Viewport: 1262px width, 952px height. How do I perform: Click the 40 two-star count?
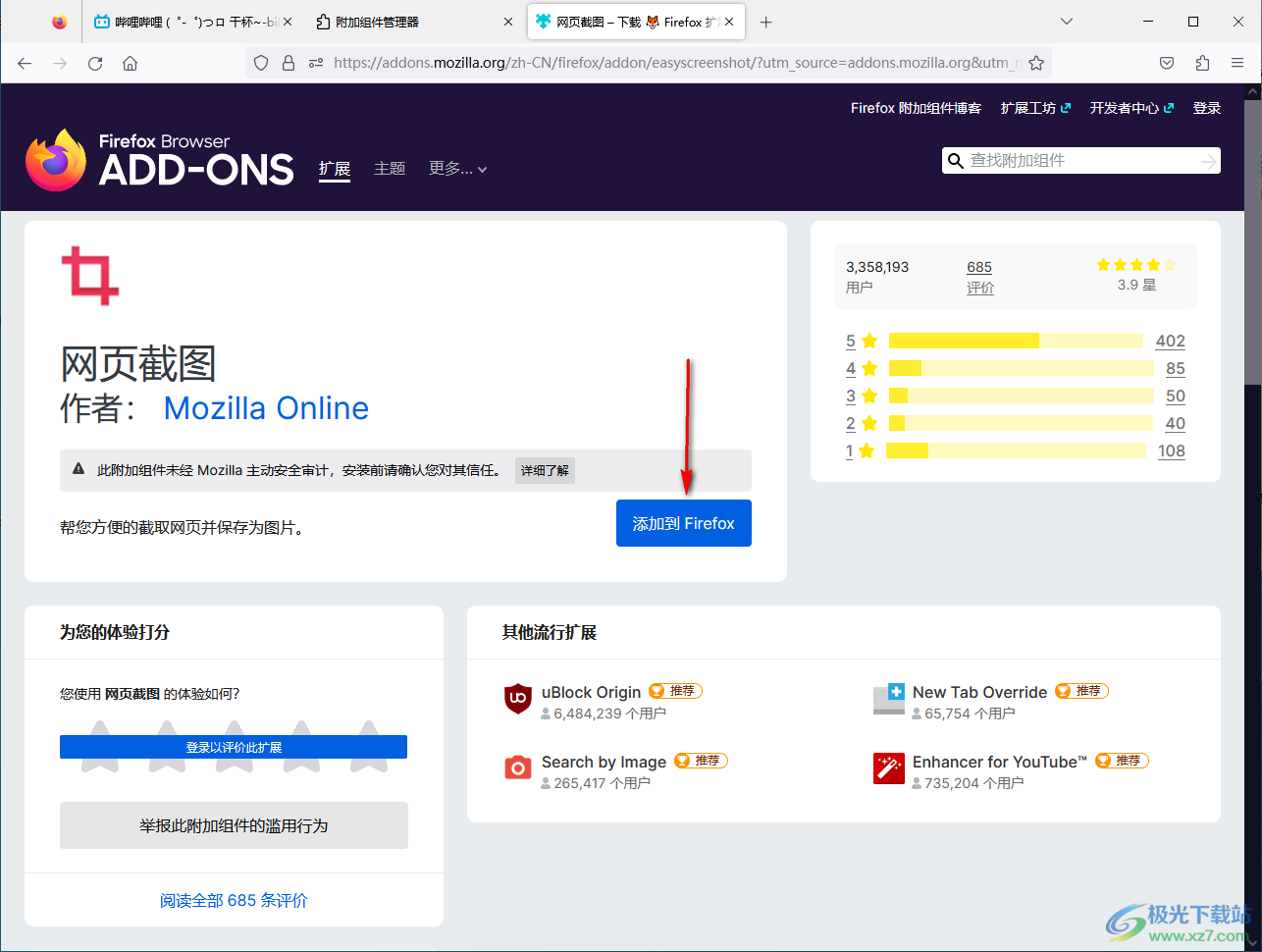1176,423
